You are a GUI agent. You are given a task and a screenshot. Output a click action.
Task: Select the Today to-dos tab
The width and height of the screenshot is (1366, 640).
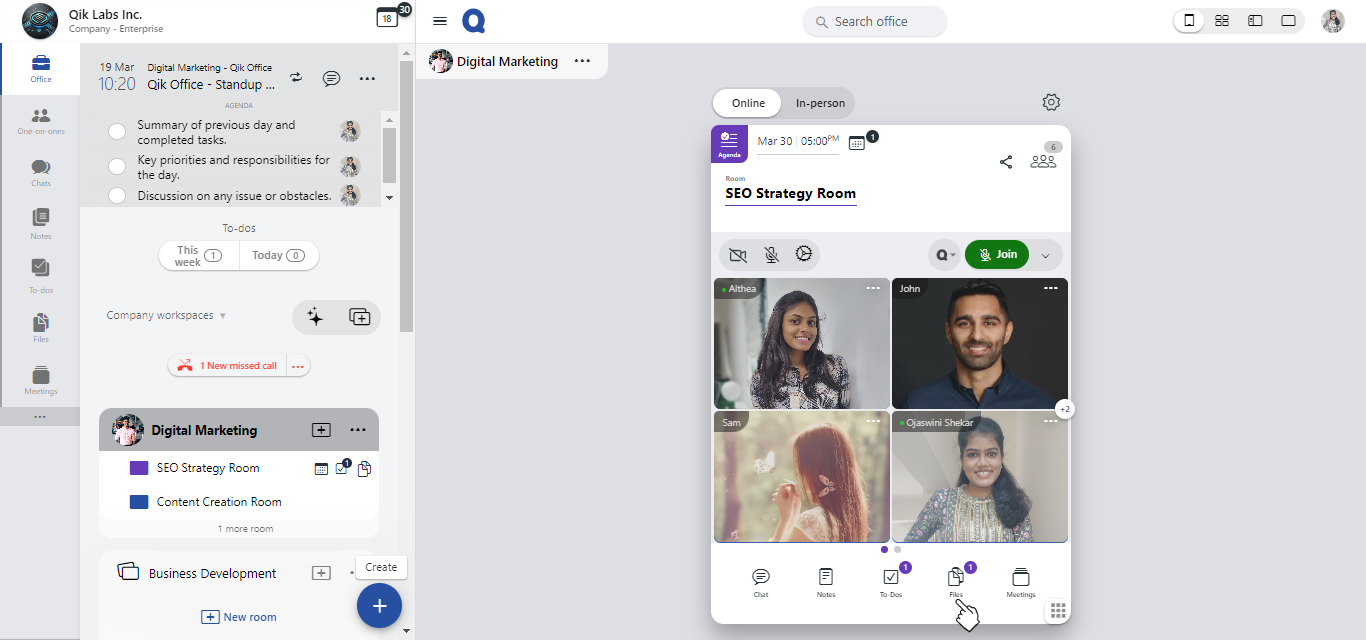tap(278, 256)
